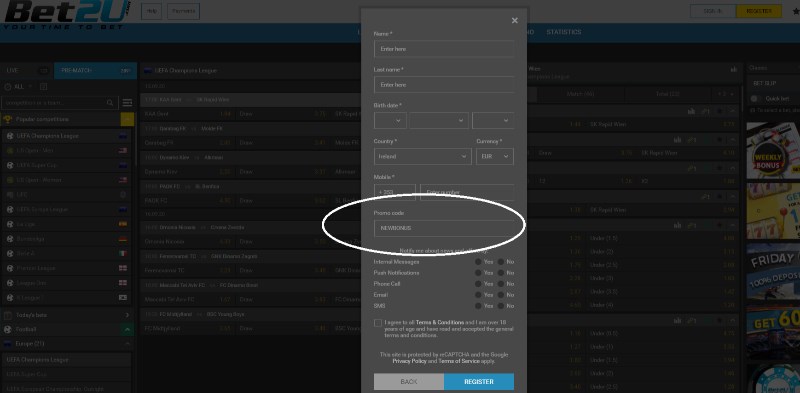Open the STATISTICS menu item
Viewport: 800px width, 393px height.
564,32
